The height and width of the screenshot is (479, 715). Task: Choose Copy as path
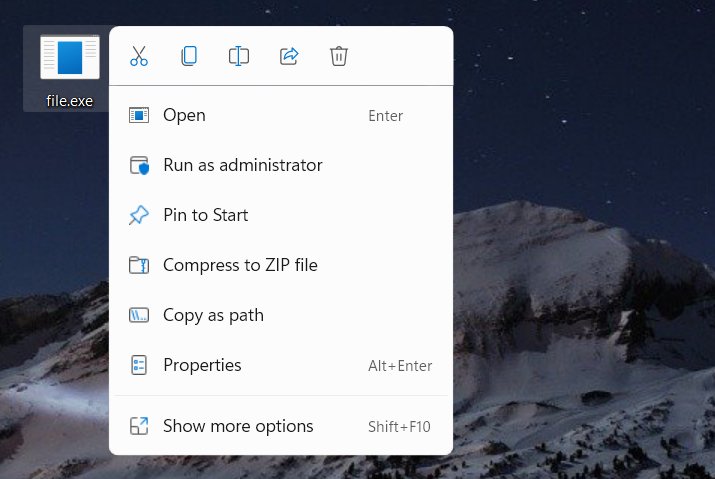[213, 315]
